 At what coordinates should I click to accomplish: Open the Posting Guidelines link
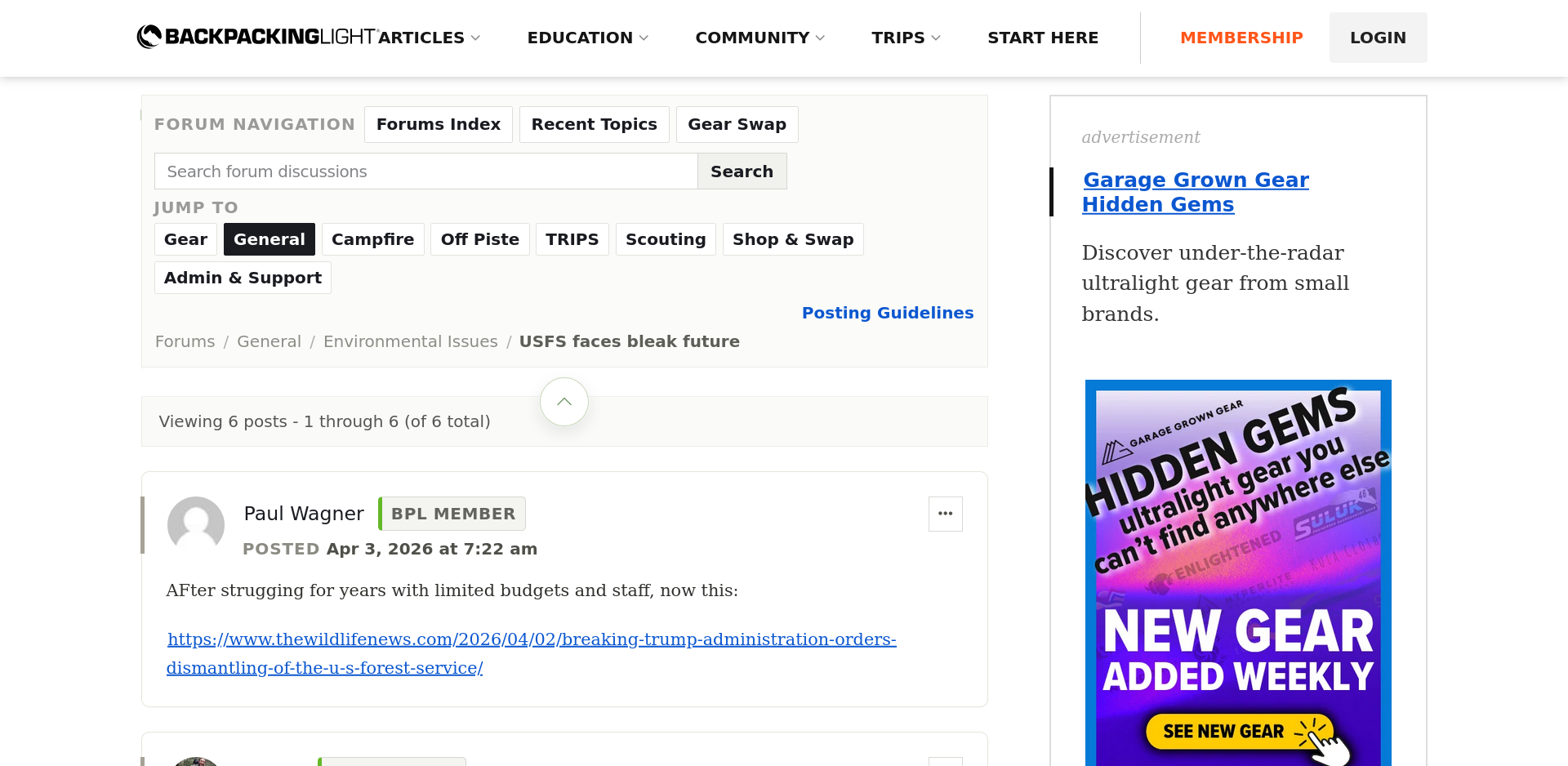pyautogui.click(x=888, y=313)
